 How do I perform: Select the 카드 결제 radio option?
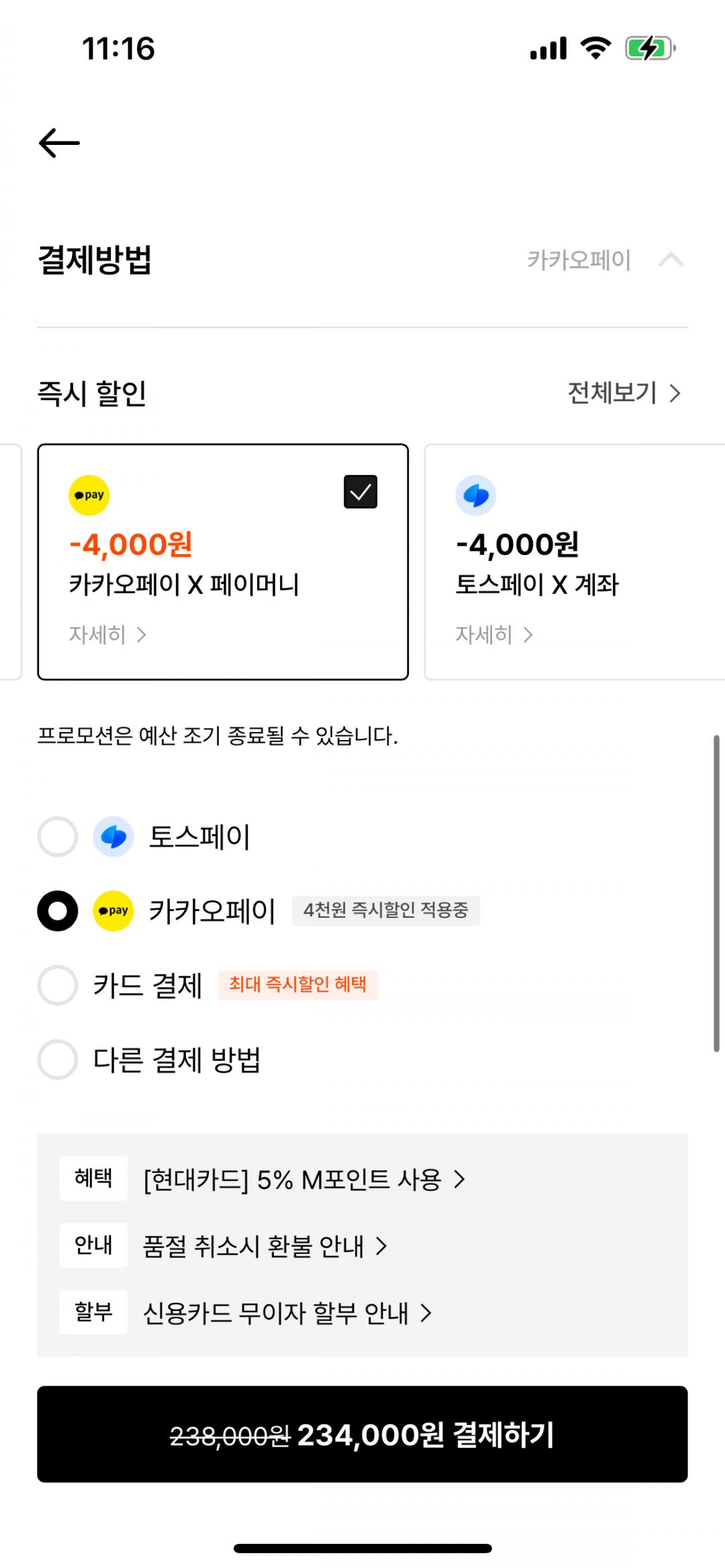(x=58, y=985)
